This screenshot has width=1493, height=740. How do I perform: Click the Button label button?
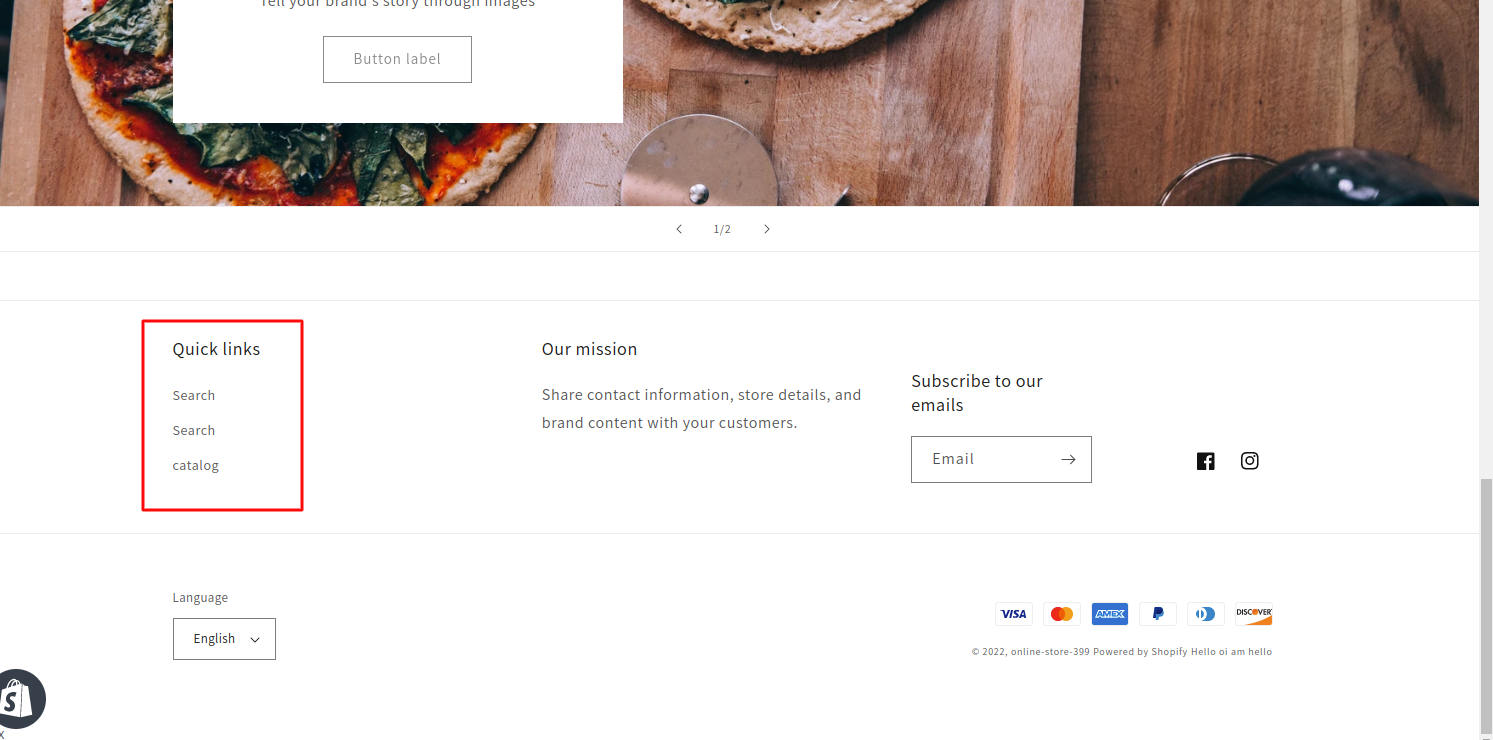397,59
